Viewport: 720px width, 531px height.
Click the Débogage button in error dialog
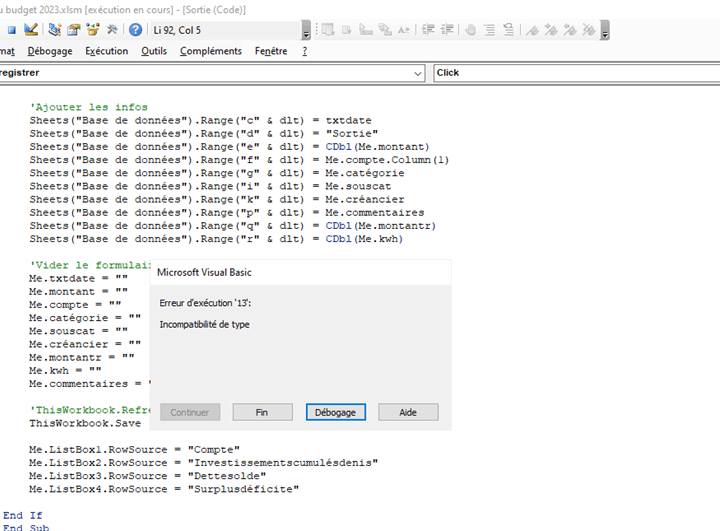pyautogui.click(x=336, y=412)
